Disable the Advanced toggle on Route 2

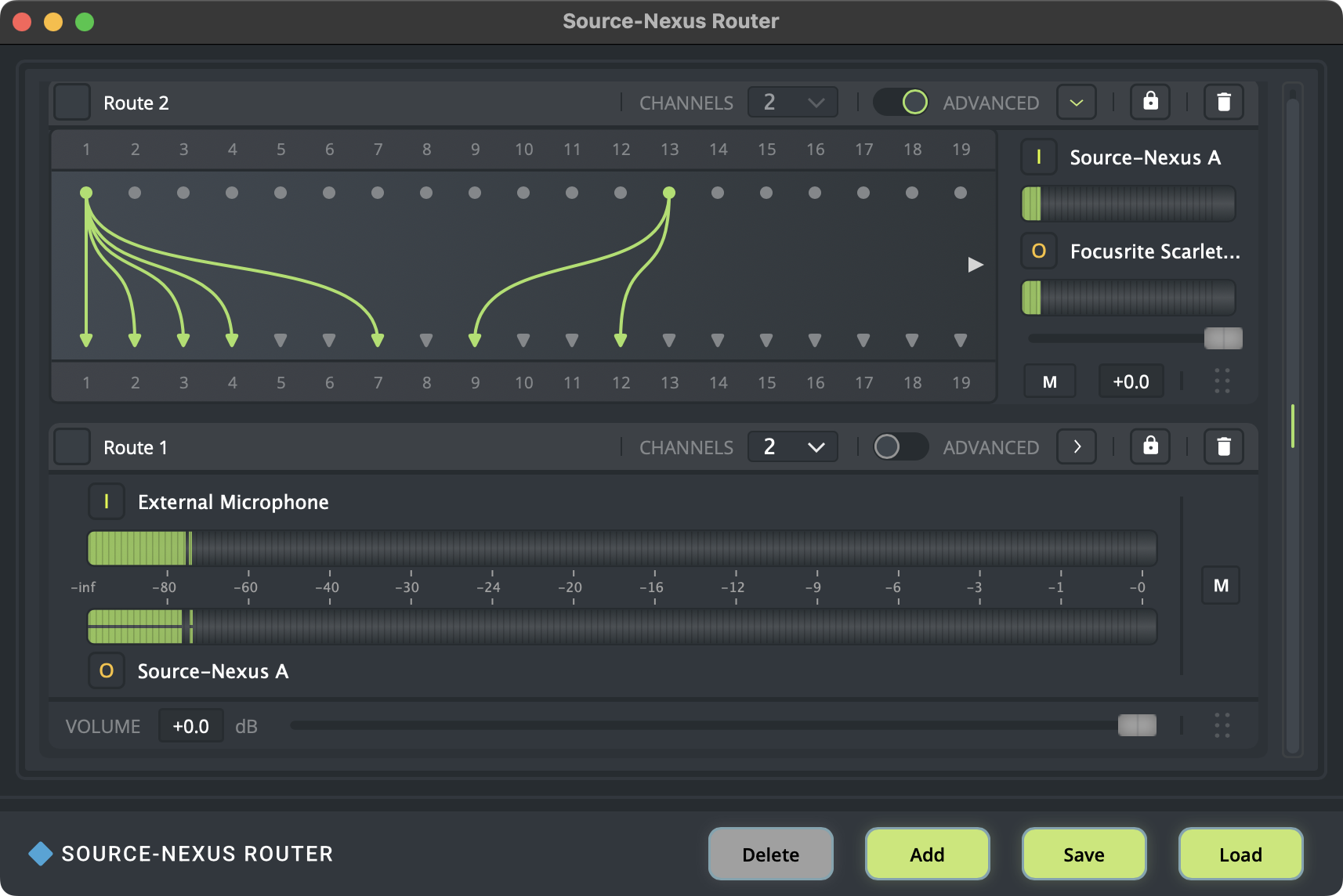point(900,102)
